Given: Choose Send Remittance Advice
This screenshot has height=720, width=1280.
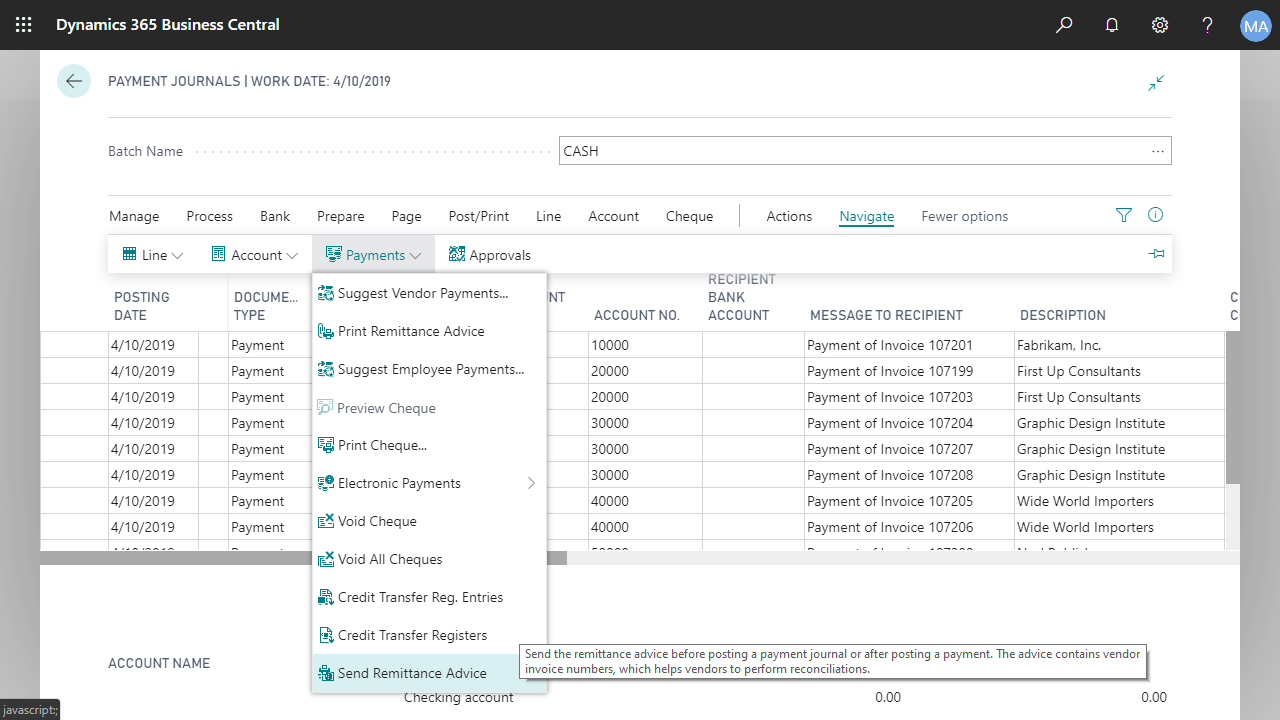Looking at the screenshot, I should tap(430, 673).
